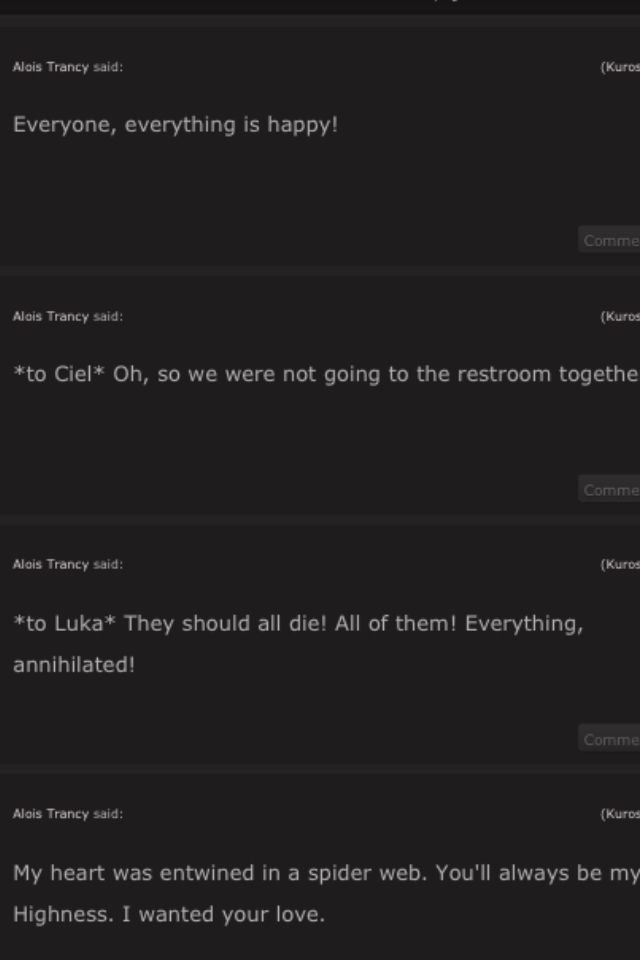Viewport: 640px width, 960px height.
Task: Open Kuros source link on the restroom quote
Action: point(621,316)
